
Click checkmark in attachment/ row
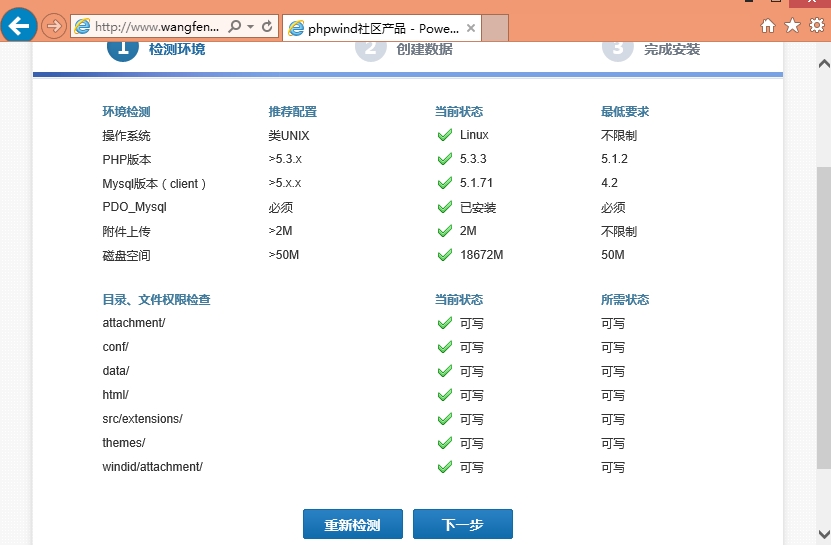pos(445,323)
